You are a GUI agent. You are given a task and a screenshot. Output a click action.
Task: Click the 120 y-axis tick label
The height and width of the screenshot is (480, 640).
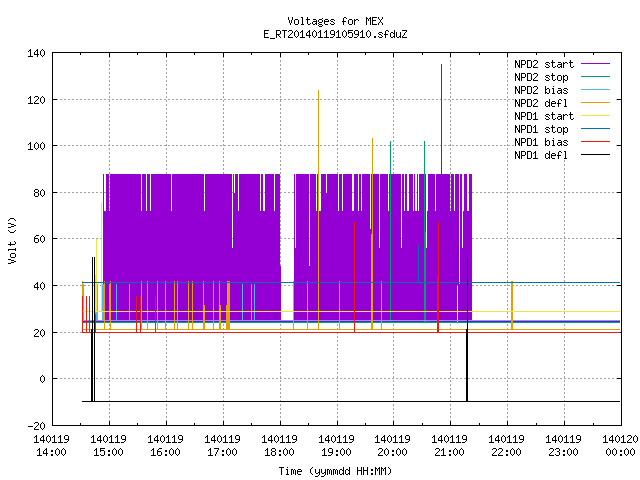click(x=36, y=100)
